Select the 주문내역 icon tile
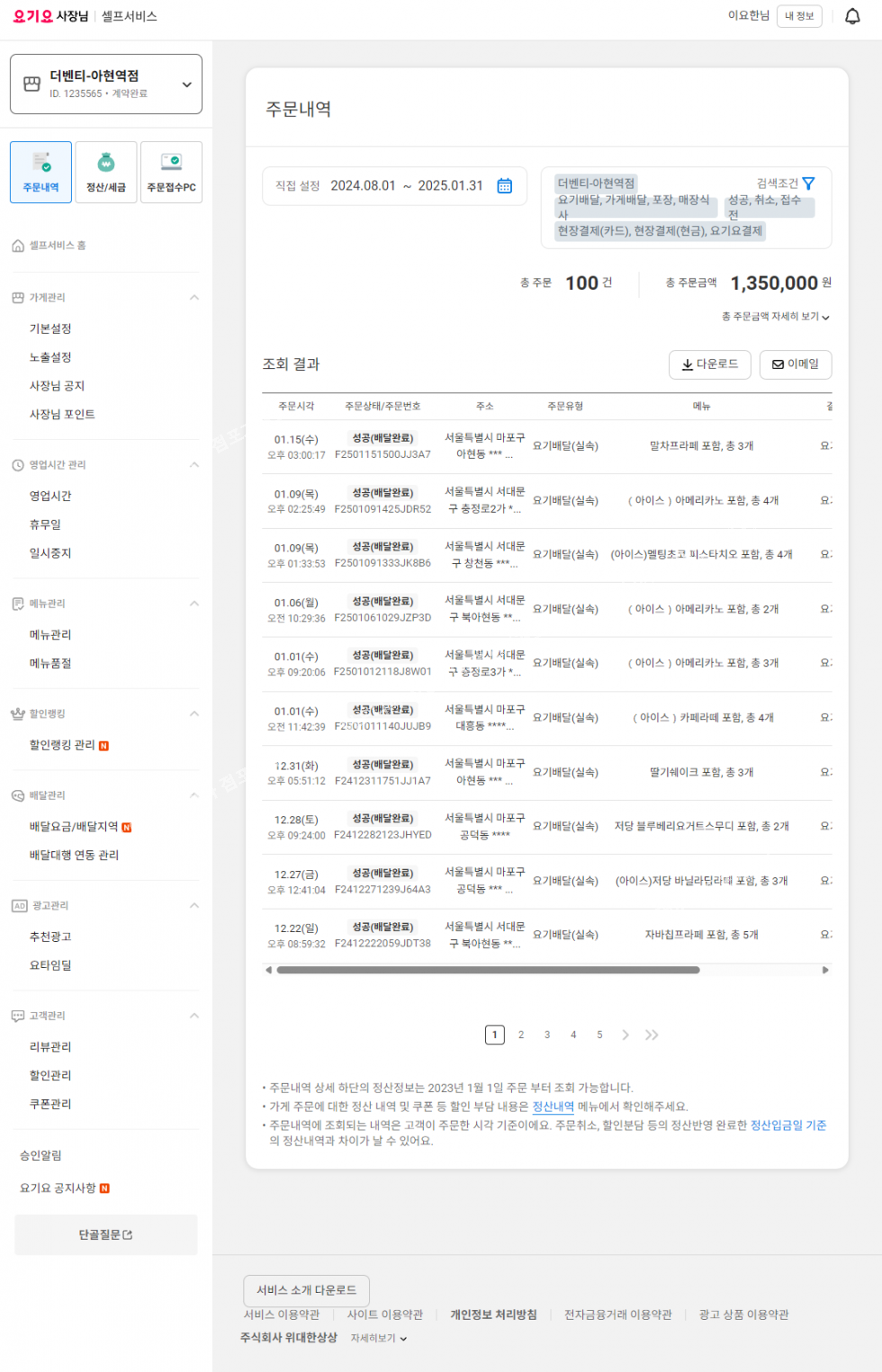Viewport: 882px width, 1372px height. point(41,172)
